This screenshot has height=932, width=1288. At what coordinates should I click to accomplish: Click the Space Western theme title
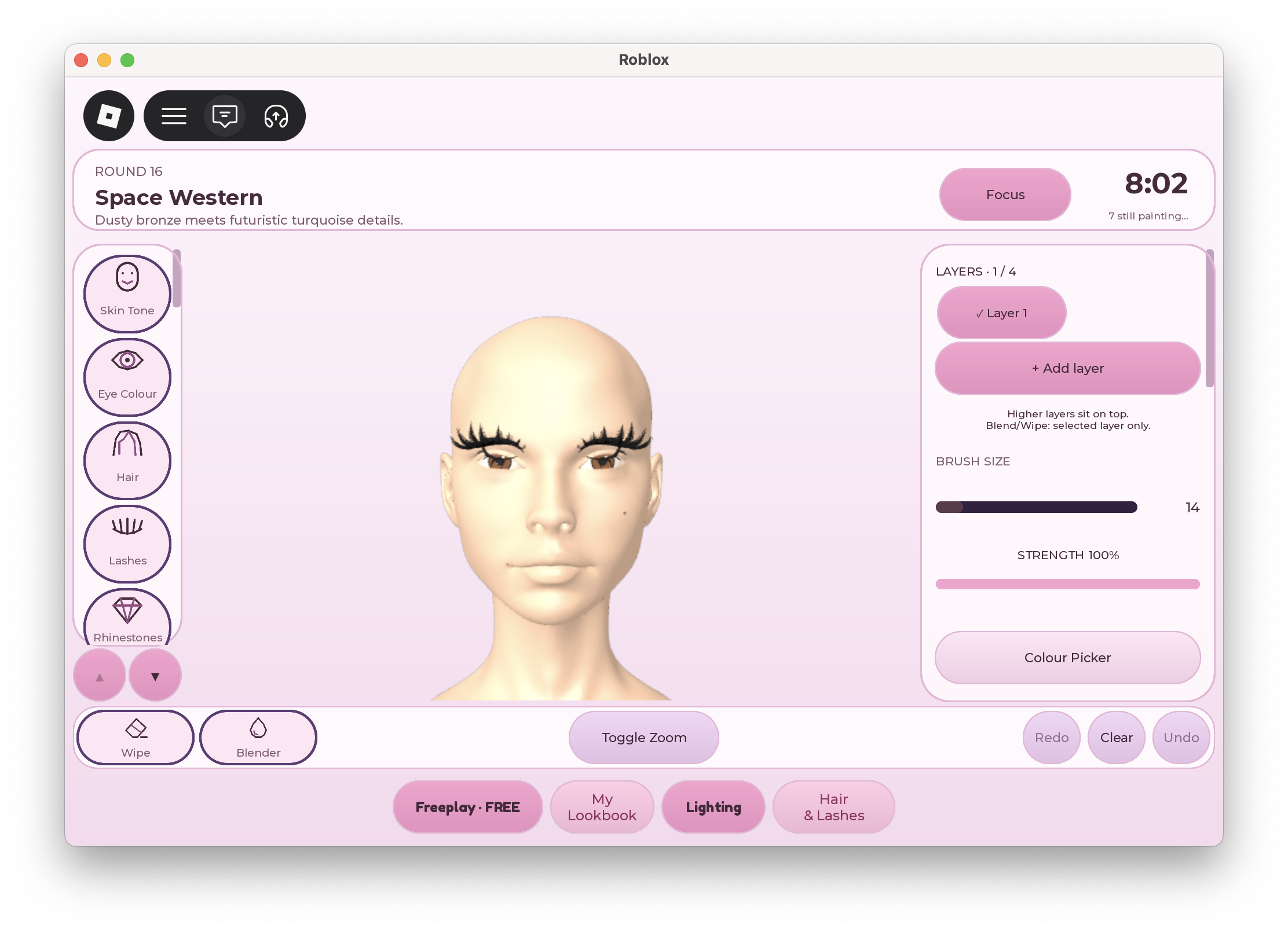coord(179,197)
